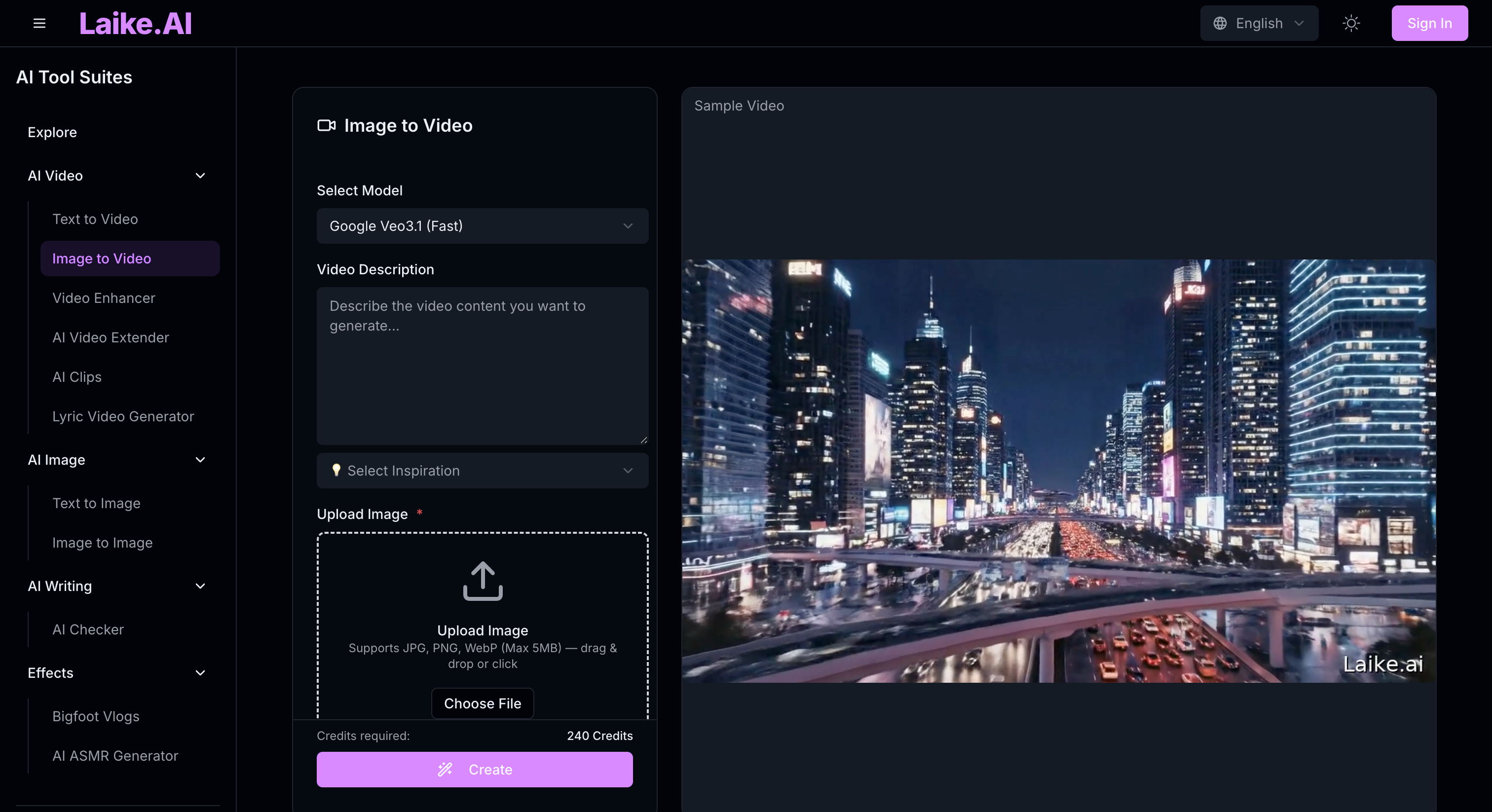1492x812 pixels.
Task: Click the lightbulb inspiration icon
Action: 336,470
